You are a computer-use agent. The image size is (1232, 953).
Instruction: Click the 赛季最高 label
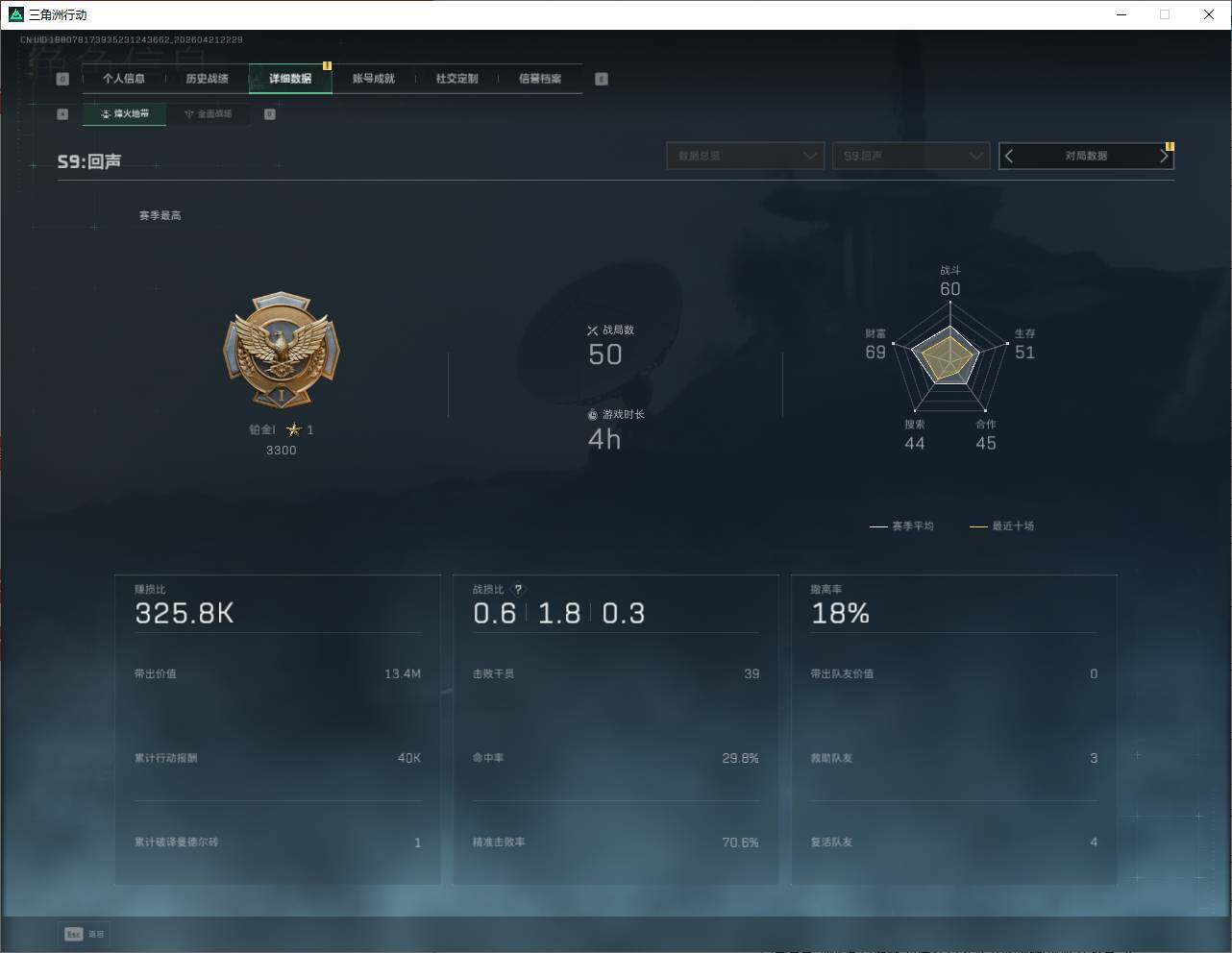click(160, 215)
